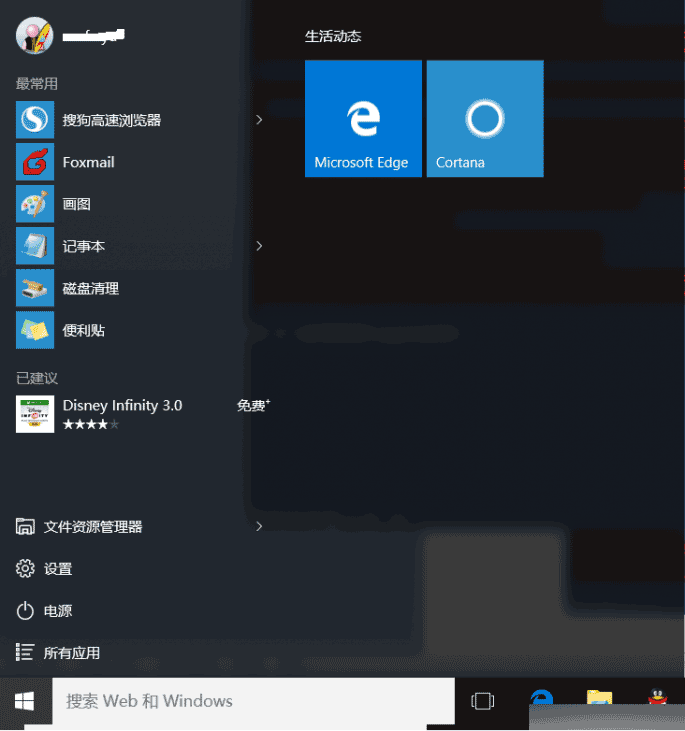This screenshot has height=731, width=685.
Task: Expand the 记事本 jump list arrow
Action: pos(259,246)
